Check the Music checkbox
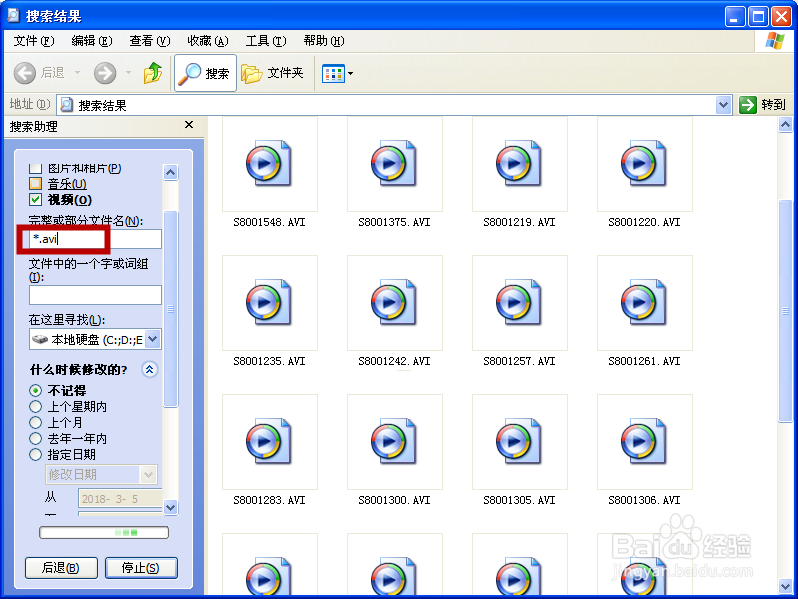 coord(35,184)
